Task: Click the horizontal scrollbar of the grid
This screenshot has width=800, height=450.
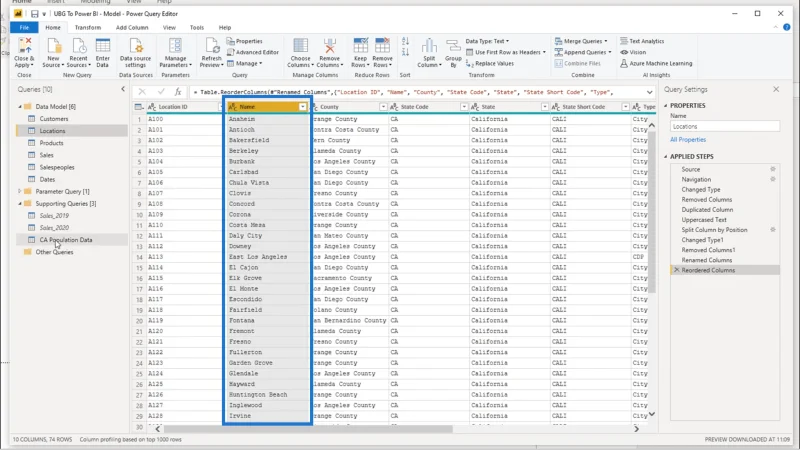Action: point(308,429)
